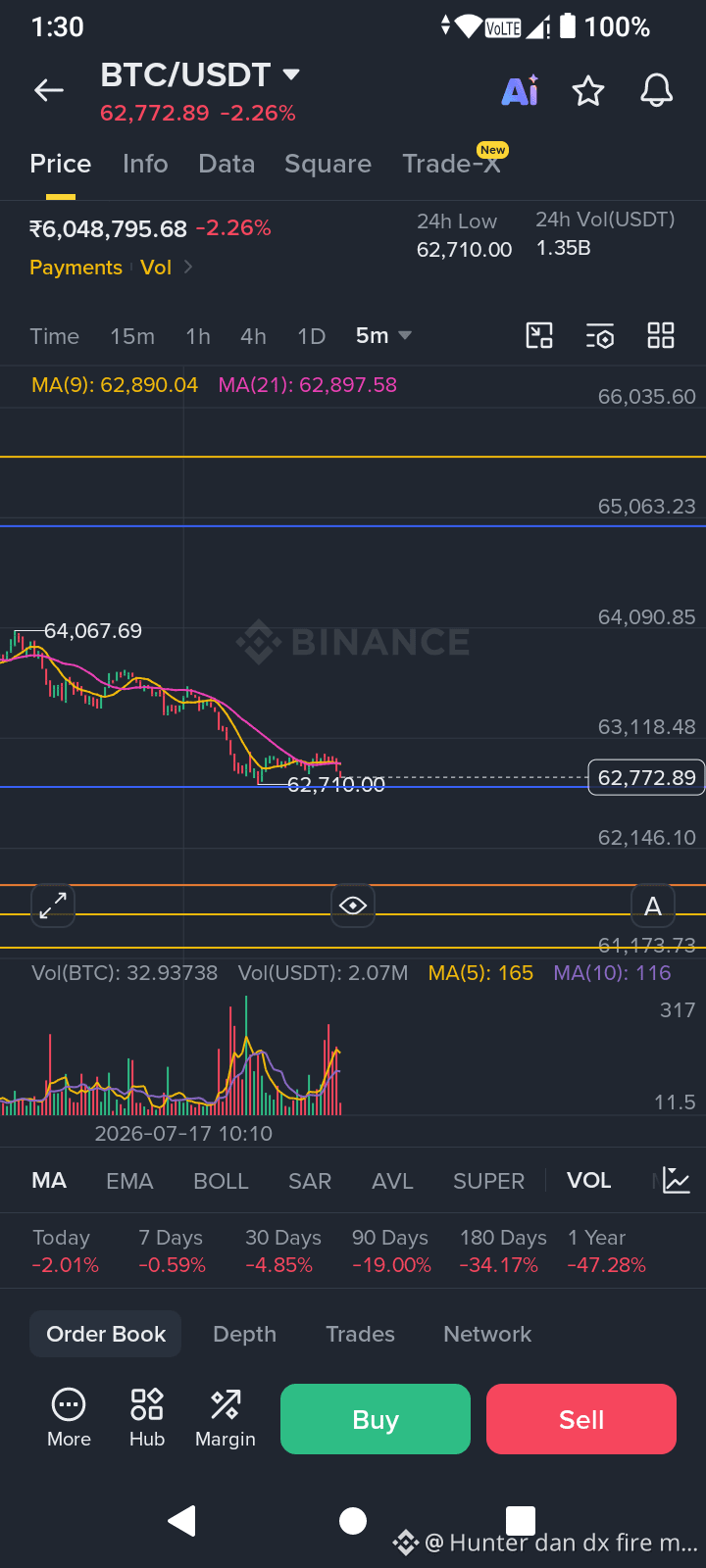
Task: Toggle the SAR indicator
Action: (x=310, y=1181)
